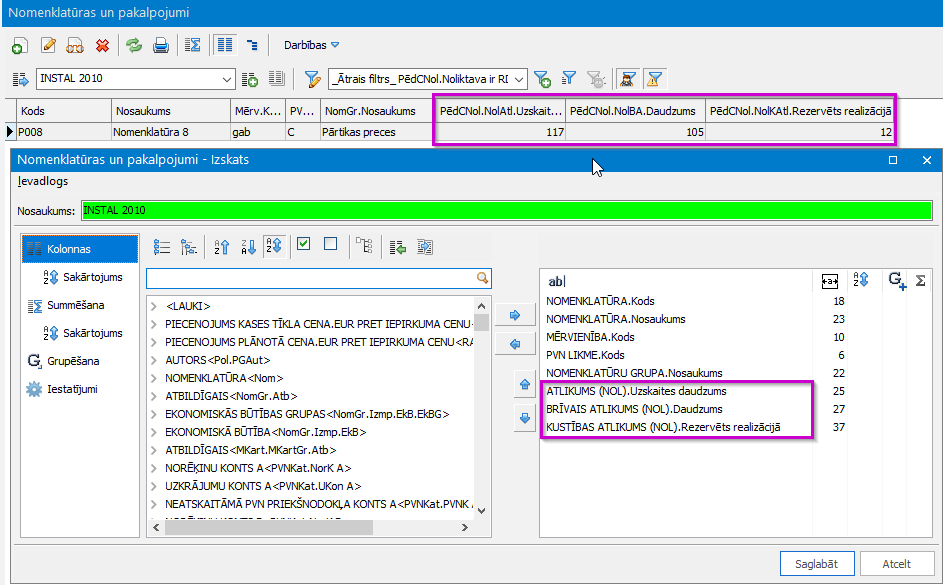
Task: Click the flat list view icon
Action: (162, 247)
